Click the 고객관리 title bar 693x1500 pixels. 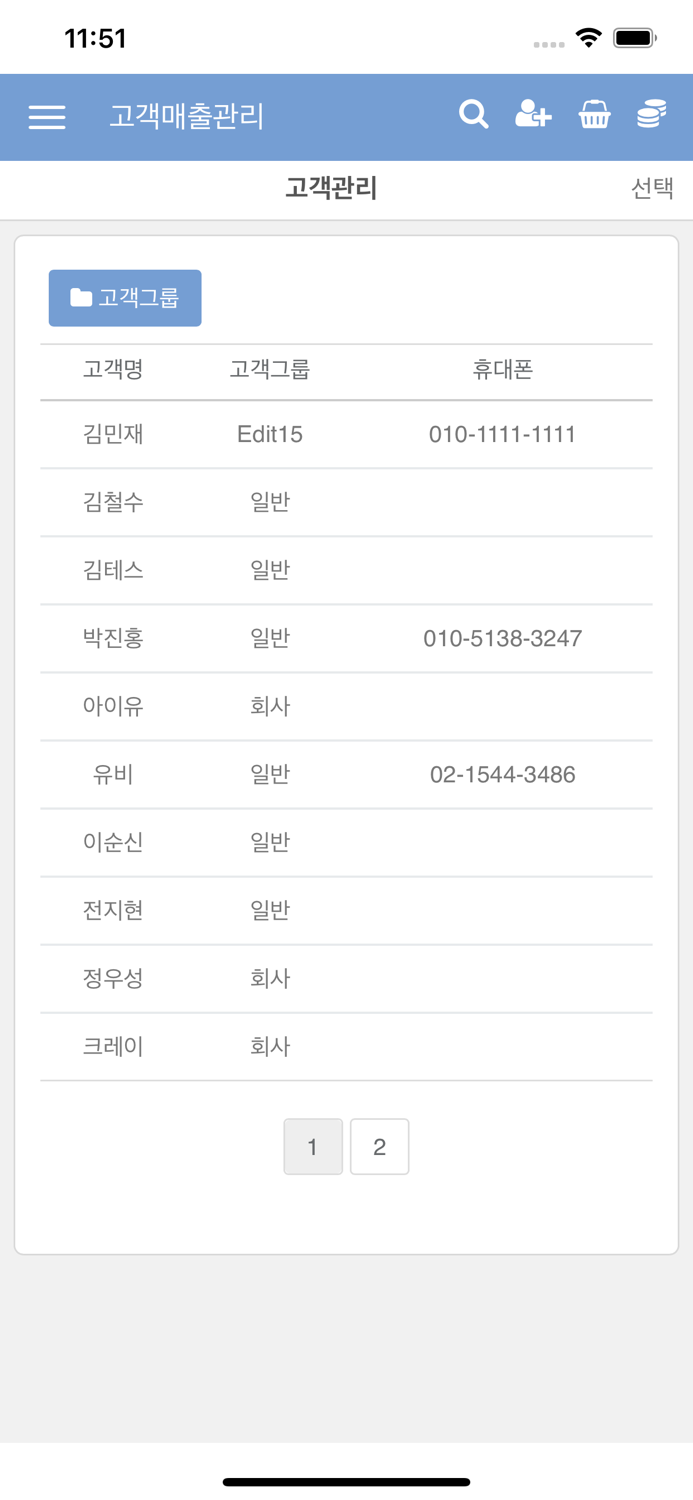[x=330, y=188]
